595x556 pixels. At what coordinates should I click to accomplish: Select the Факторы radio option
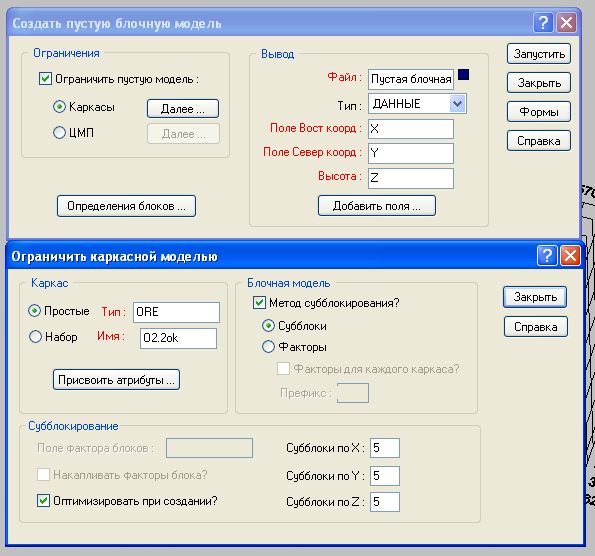268,347
